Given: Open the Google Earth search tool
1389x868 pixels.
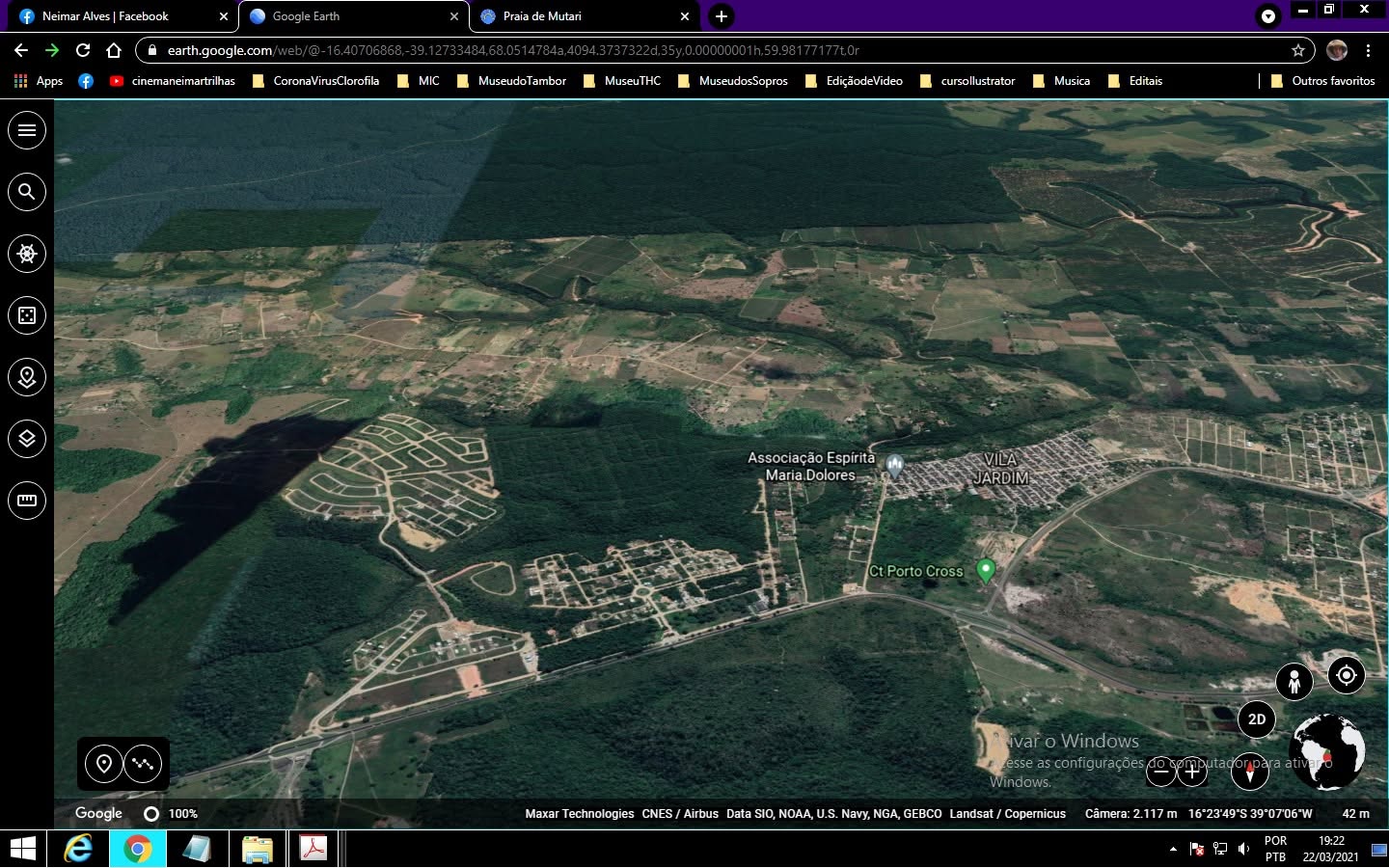Looking at the screenshot, I should (x=27, y=192).
